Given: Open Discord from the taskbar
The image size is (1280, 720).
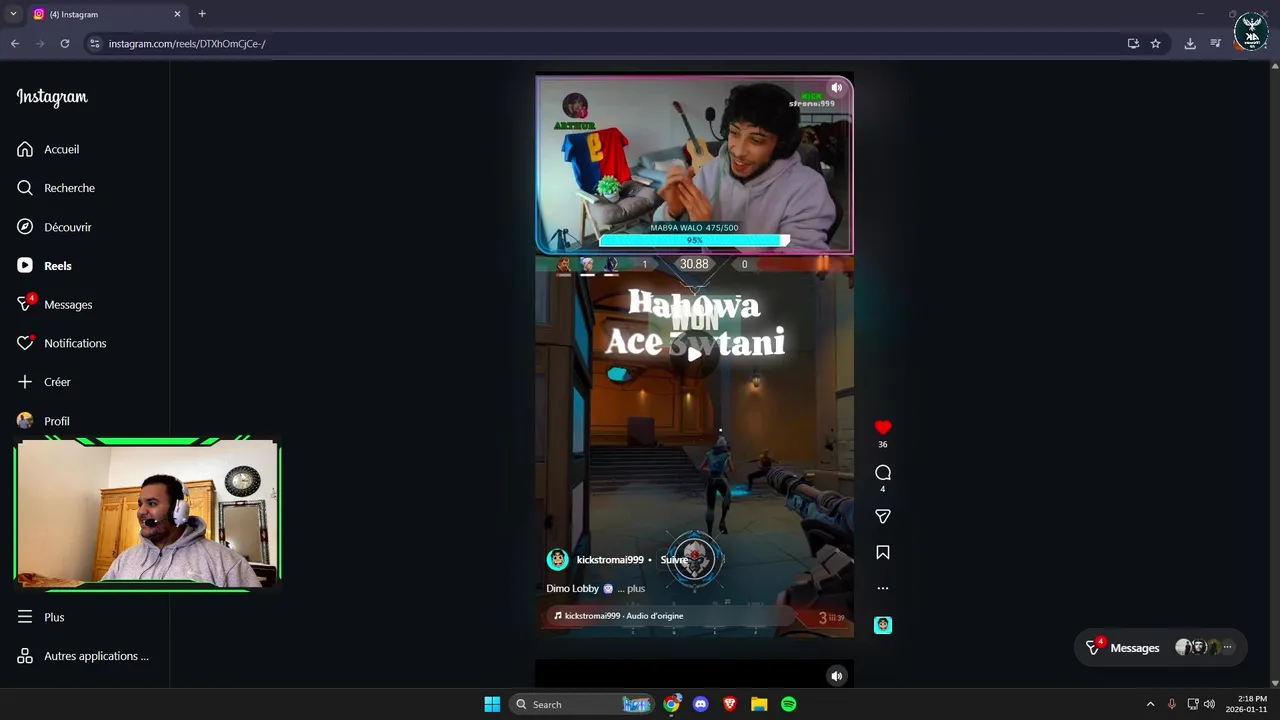Looking at the screenshot, I should pos(701,705).
